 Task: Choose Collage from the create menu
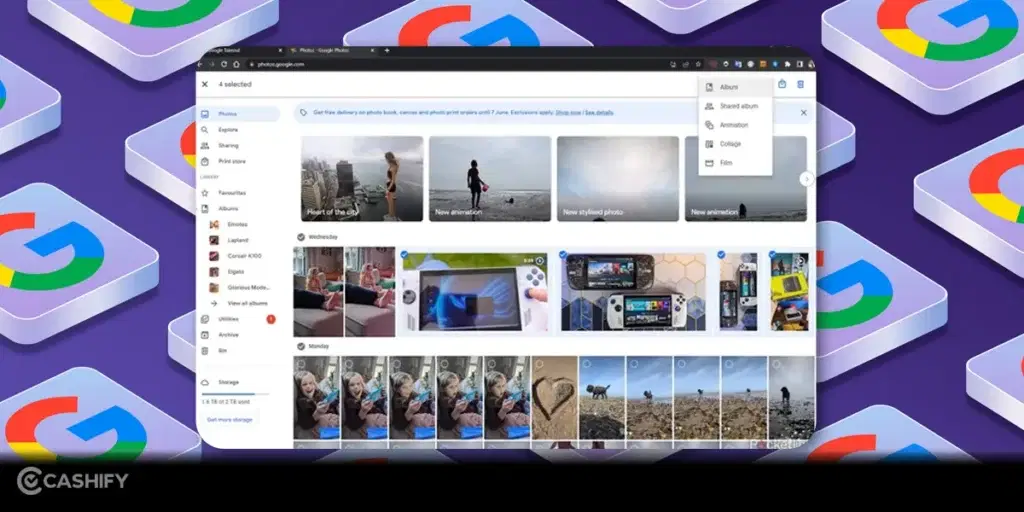tap(735, 144)
